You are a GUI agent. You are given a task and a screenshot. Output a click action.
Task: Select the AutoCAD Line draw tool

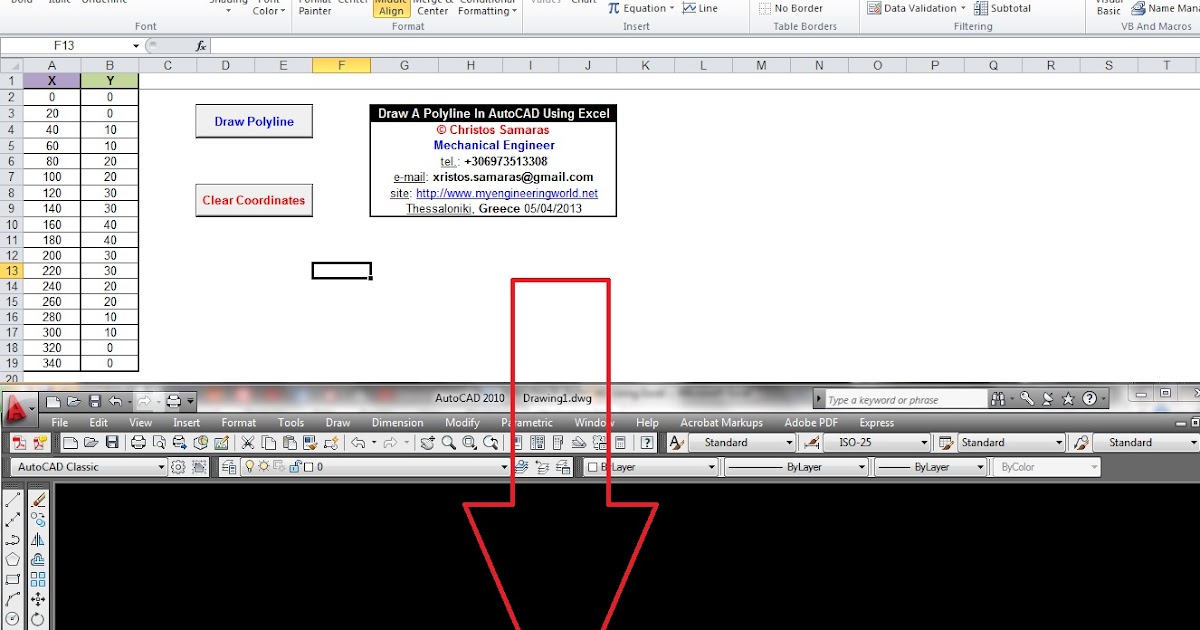pos(13,499)
